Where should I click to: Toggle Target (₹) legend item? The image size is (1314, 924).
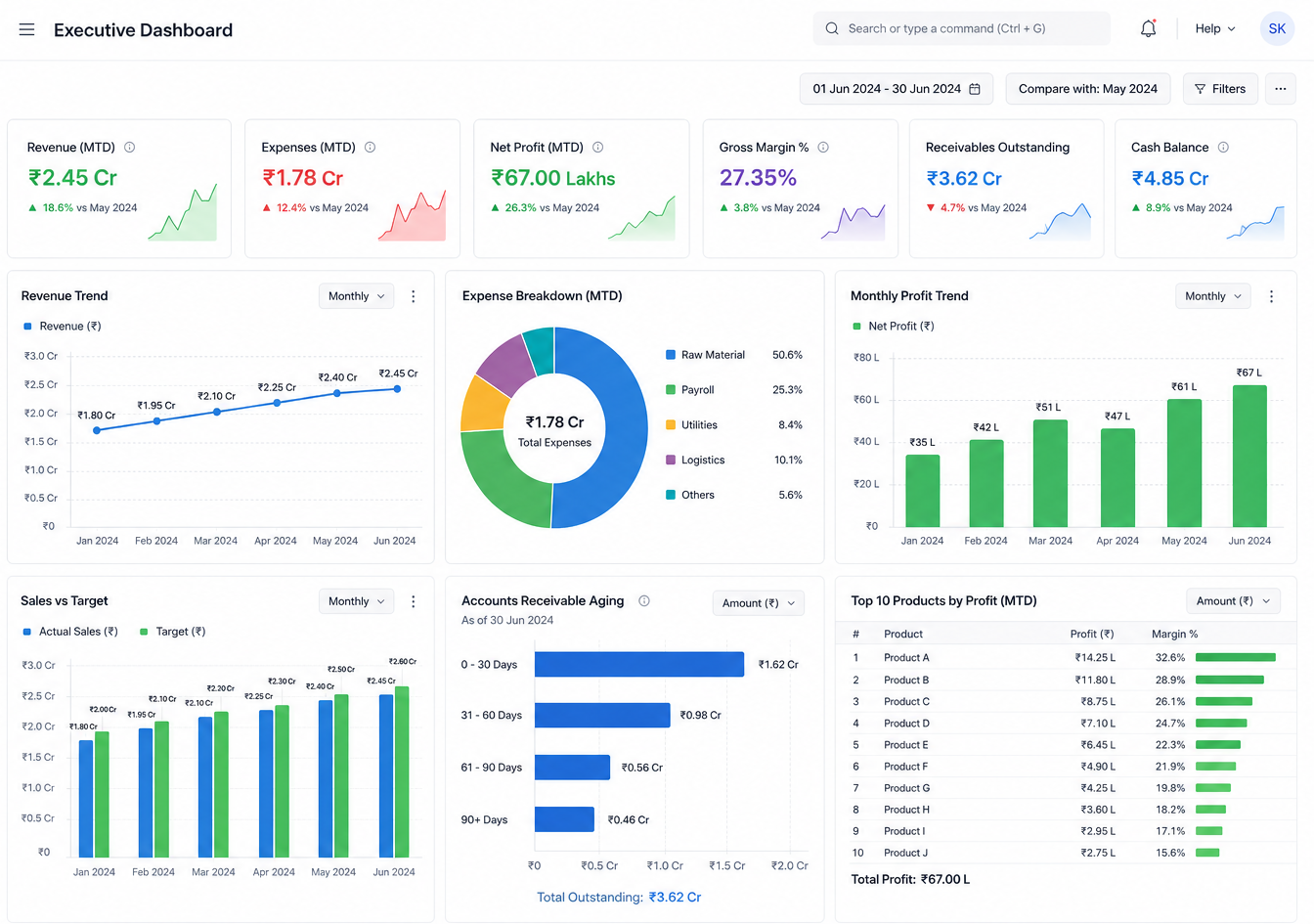coord(173,632)
